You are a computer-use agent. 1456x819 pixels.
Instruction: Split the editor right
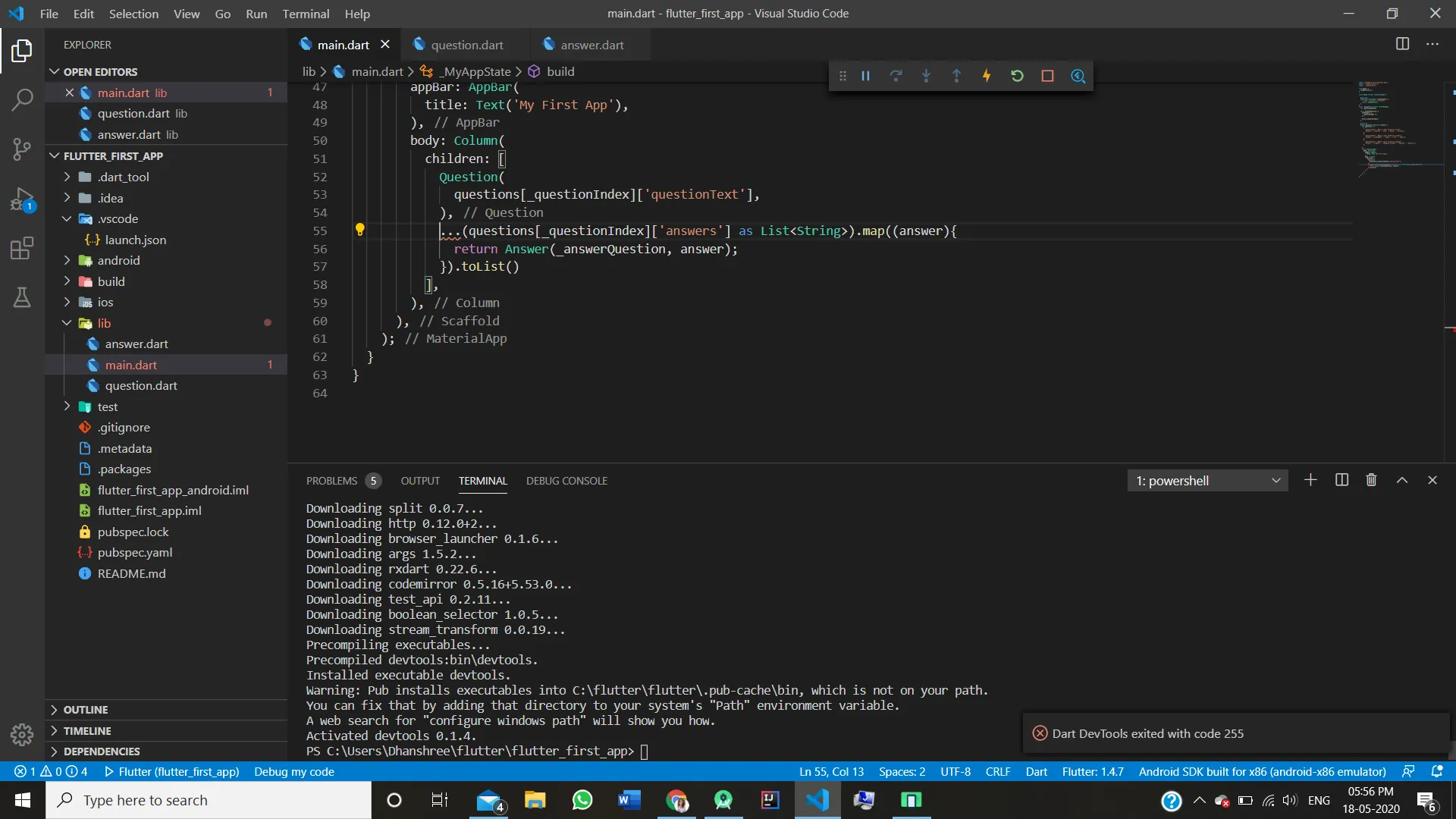coord(1402,44)
